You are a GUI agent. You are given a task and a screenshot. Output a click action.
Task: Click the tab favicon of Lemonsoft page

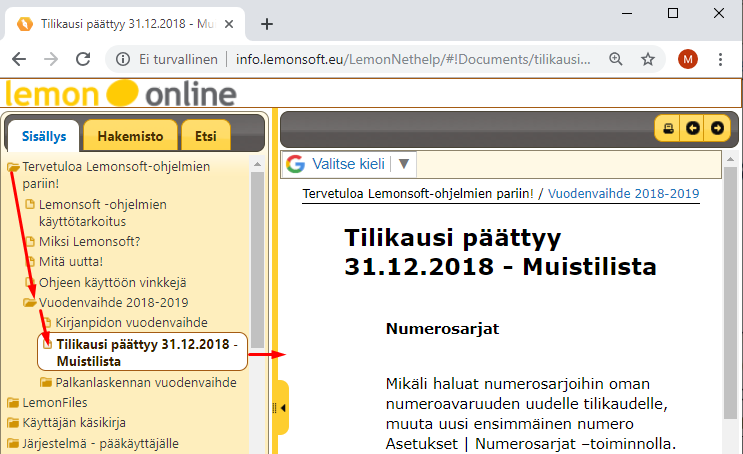tap(25, 24)
